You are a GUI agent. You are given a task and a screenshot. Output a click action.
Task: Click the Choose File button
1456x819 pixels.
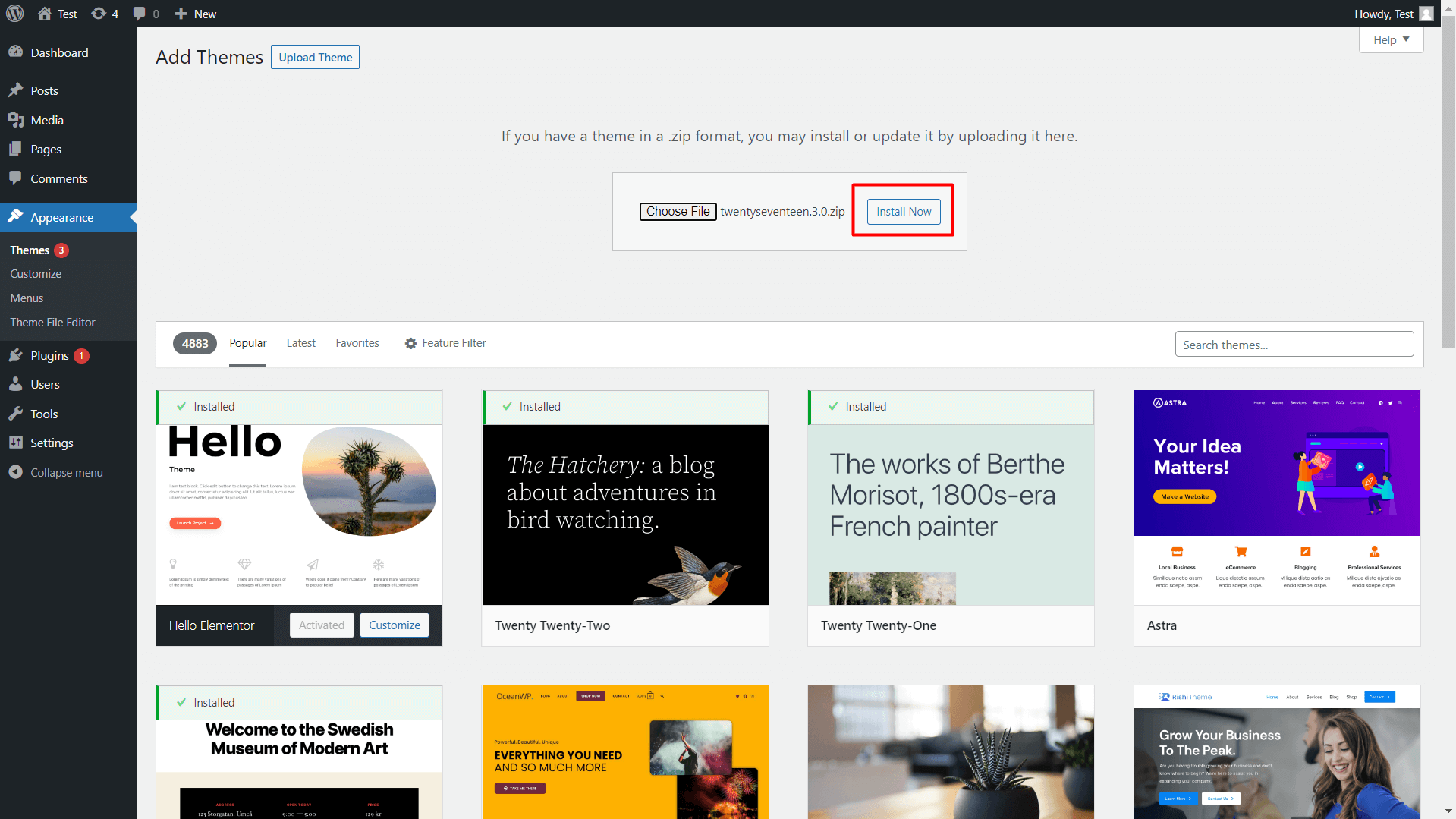[x=678, y=211]
